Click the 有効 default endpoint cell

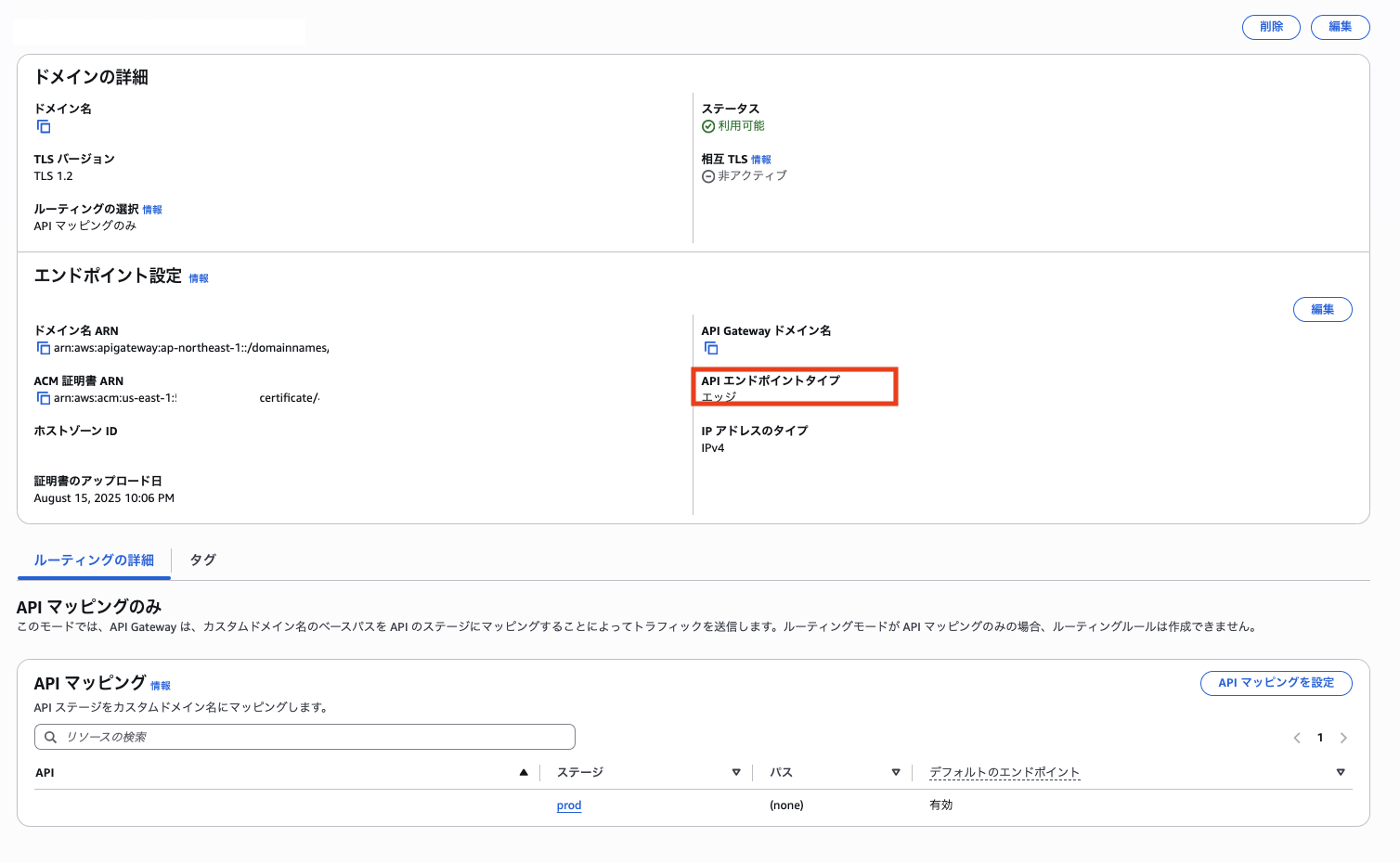pos(941,805)
